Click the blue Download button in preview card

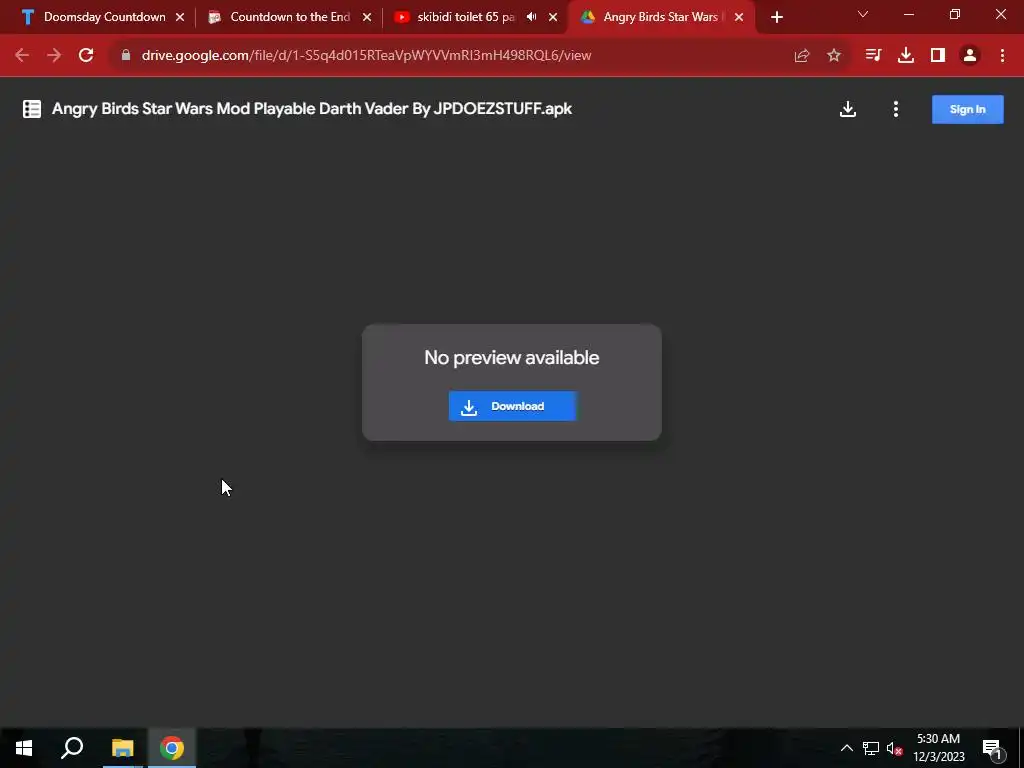tap(513, 406)
